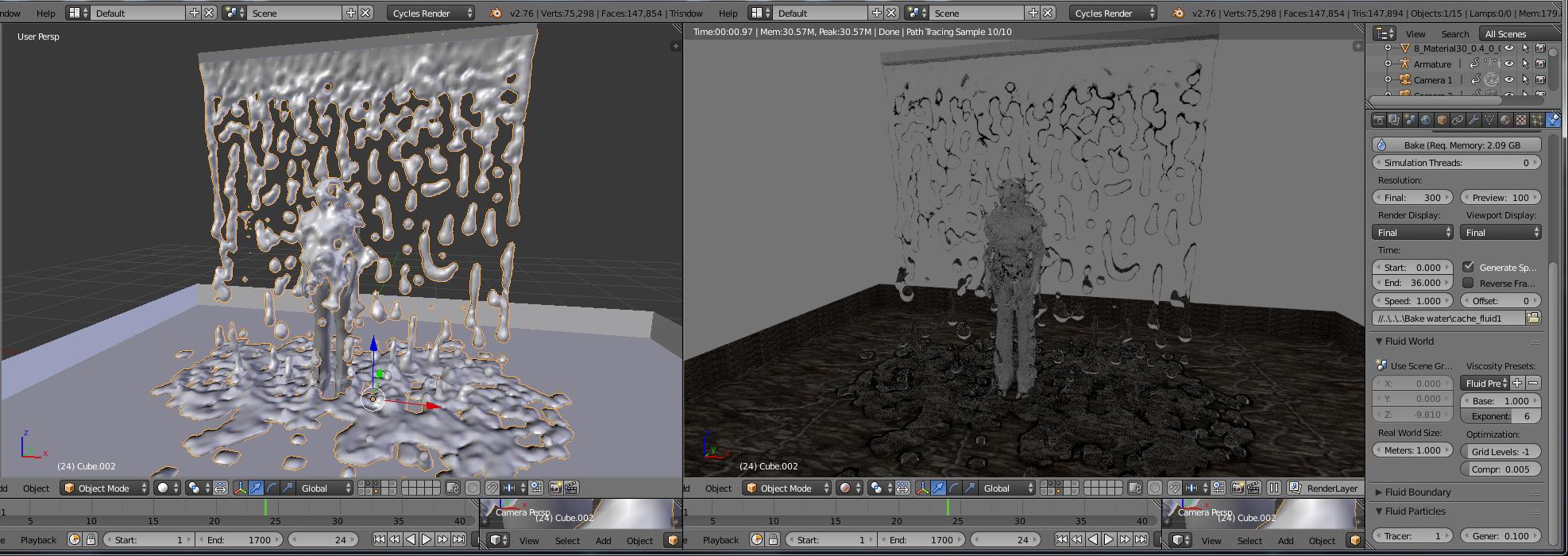Add a new viscosity preset with plus button

pos(1516,383)
